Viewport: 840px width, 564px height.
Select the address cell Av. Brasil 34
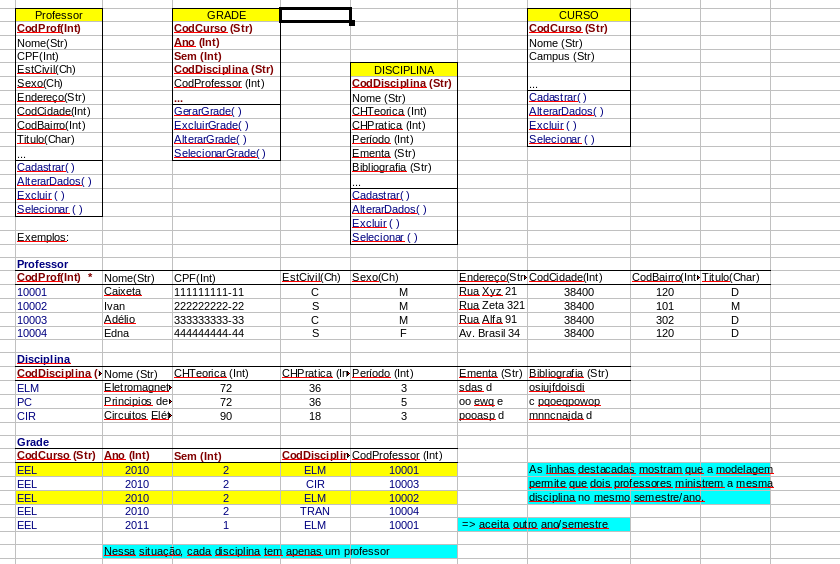pyautogui.click(x=489, y=333)
